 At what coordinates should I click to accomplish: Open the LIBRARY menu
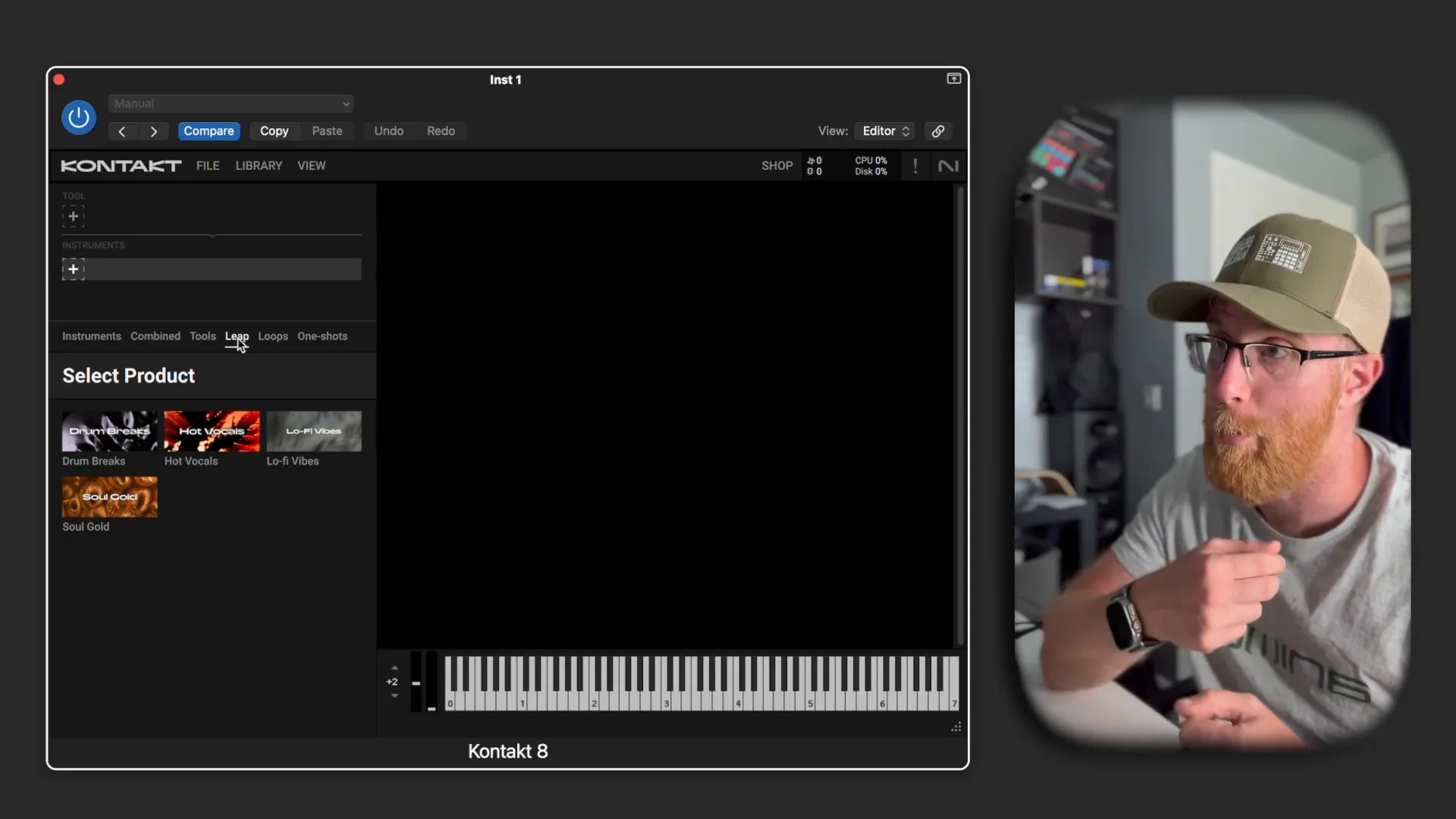pyautogui.click(x=259, y=166)
